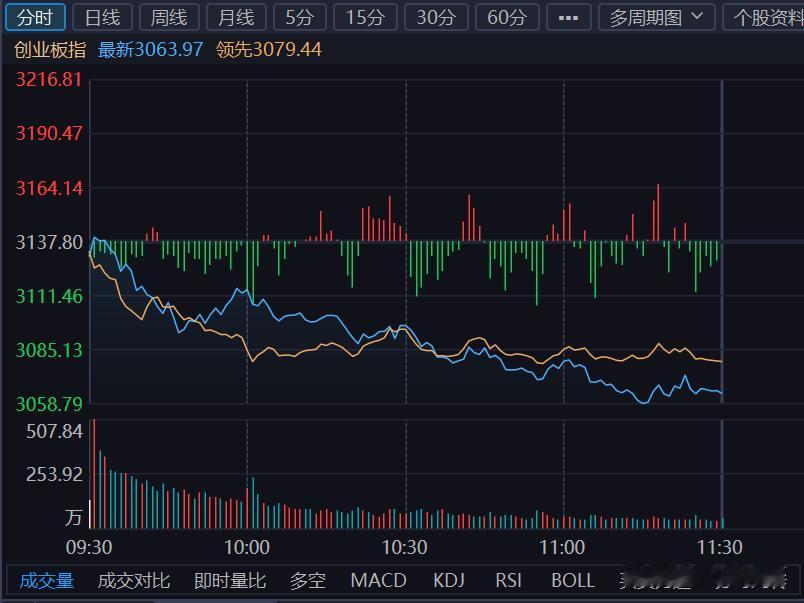Switch to the 周线 weekly chart
The height and width of the screenshot is (603, 804).
(x=168, y=16)
